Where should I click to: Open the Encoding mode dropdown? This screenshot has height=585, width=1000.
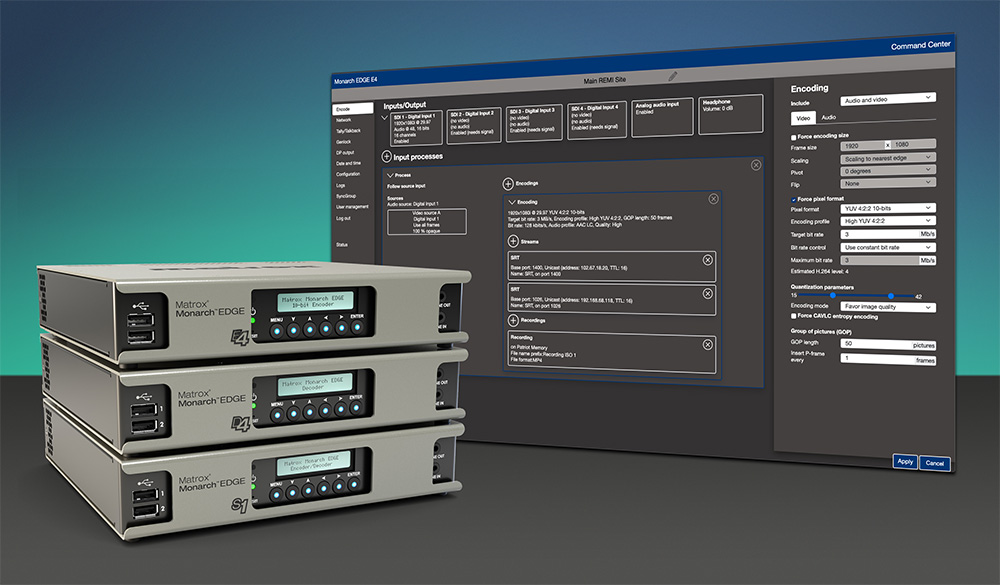[888, 307]
